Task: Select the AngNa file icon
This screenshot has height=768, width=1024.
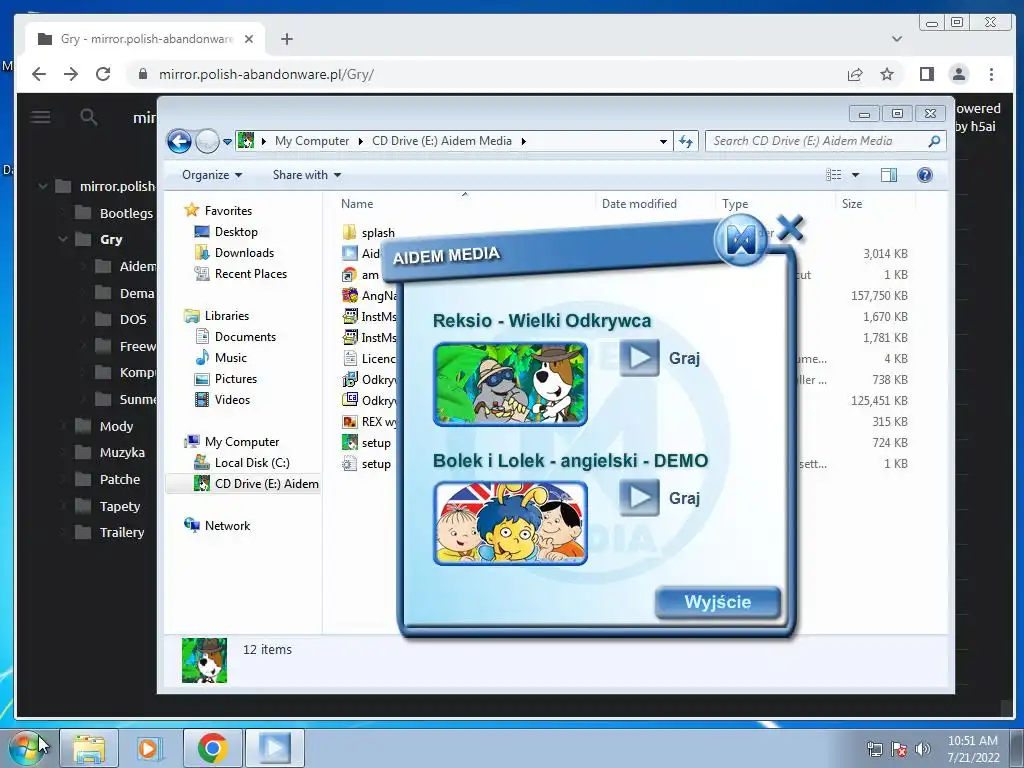Action: tap(350, 295)
